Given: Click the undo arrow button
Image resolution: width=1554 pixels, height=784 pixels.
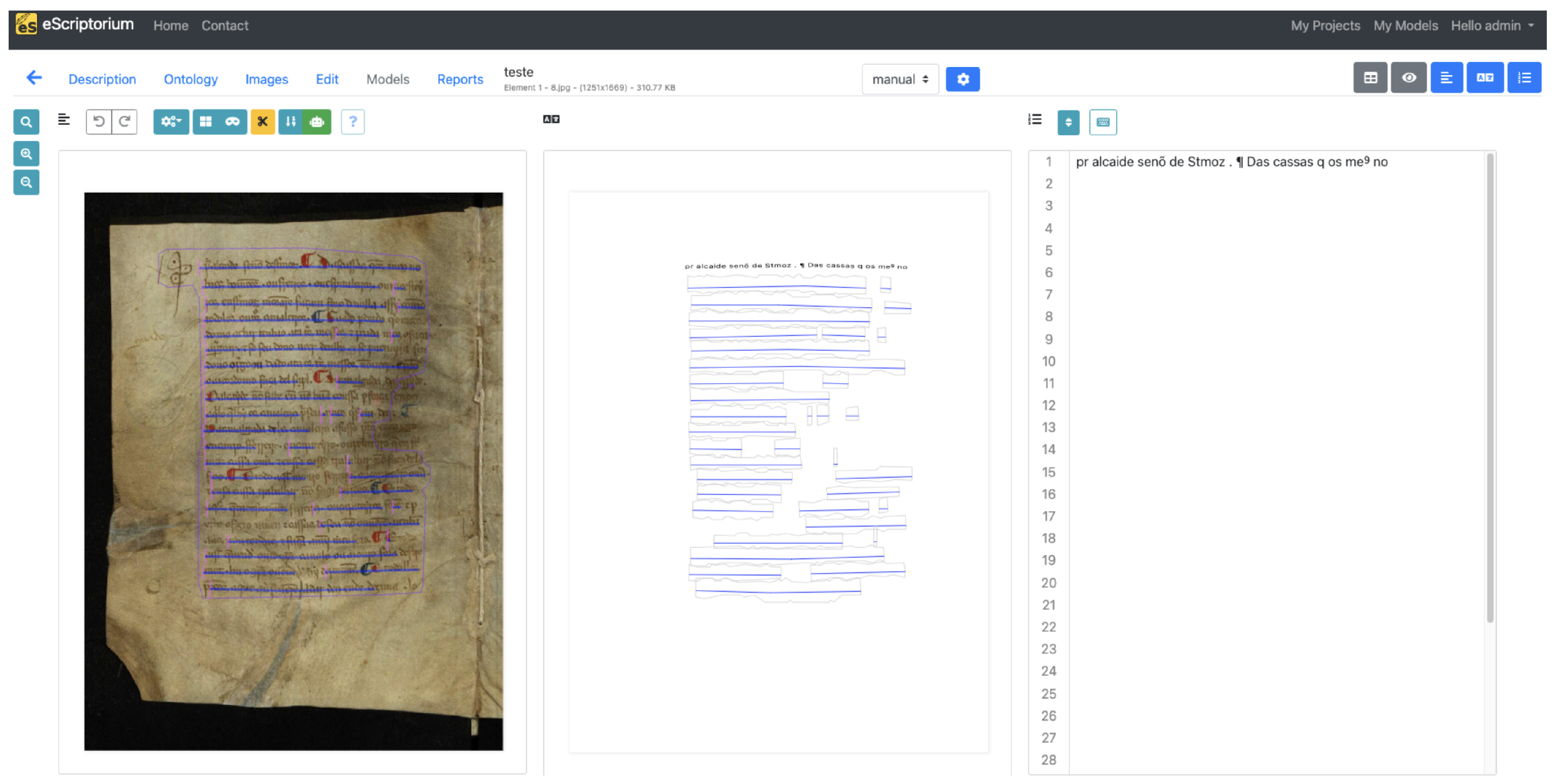Looking at the screenshot, I should [x=99, y=122].
